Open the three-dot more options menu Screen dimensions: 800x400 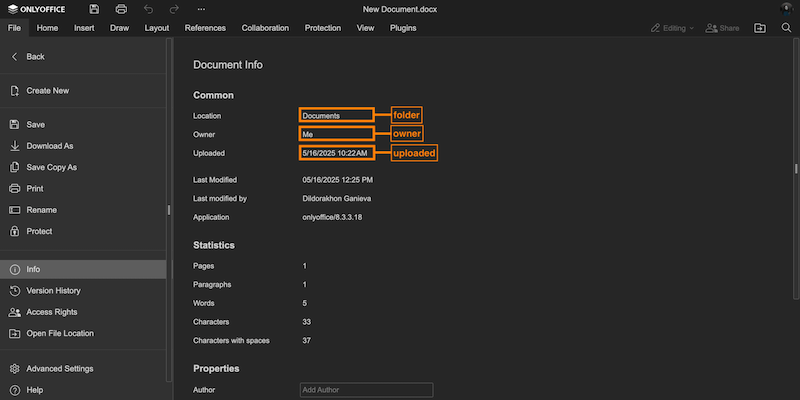point(200,9)
